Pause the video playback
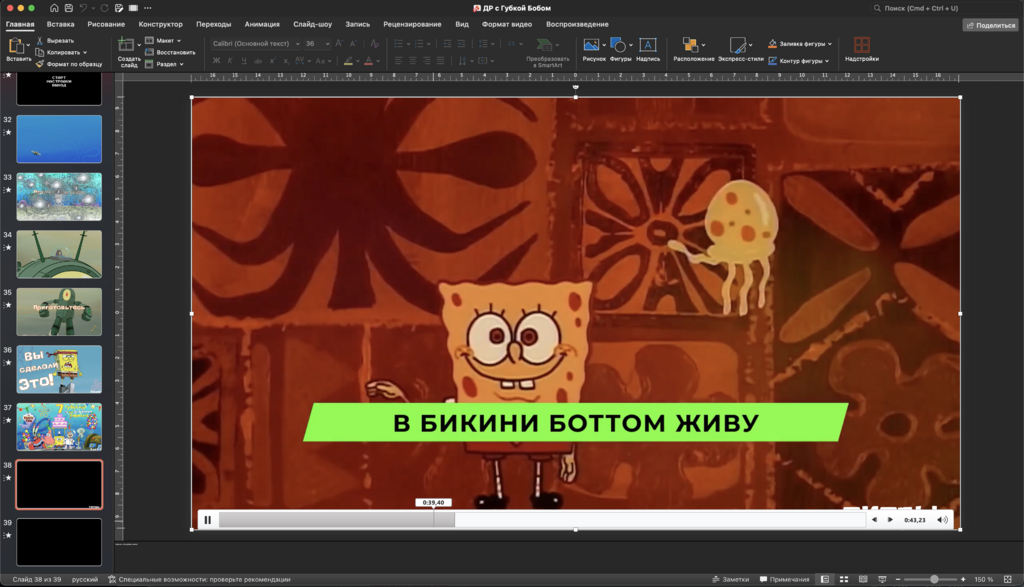 (x=208, y=520)
